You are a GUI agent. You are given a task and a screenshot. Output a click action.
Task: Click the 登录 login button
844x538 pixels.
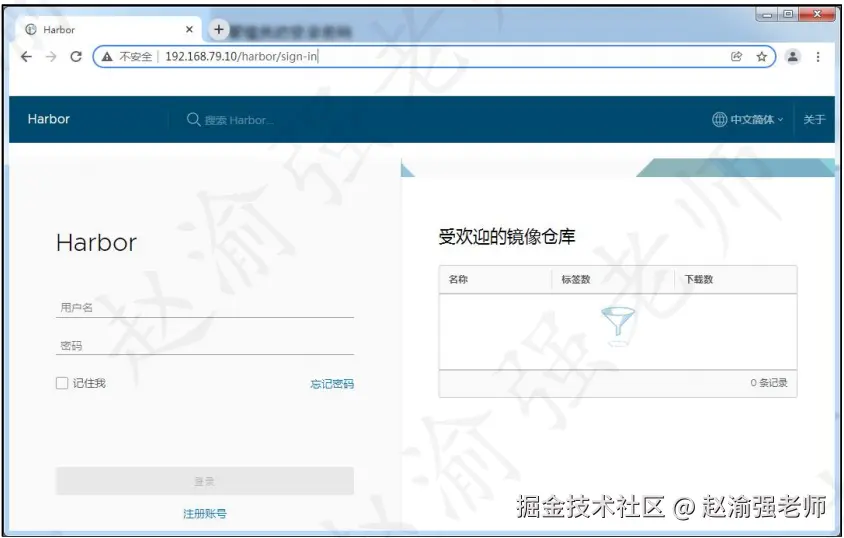205,481
